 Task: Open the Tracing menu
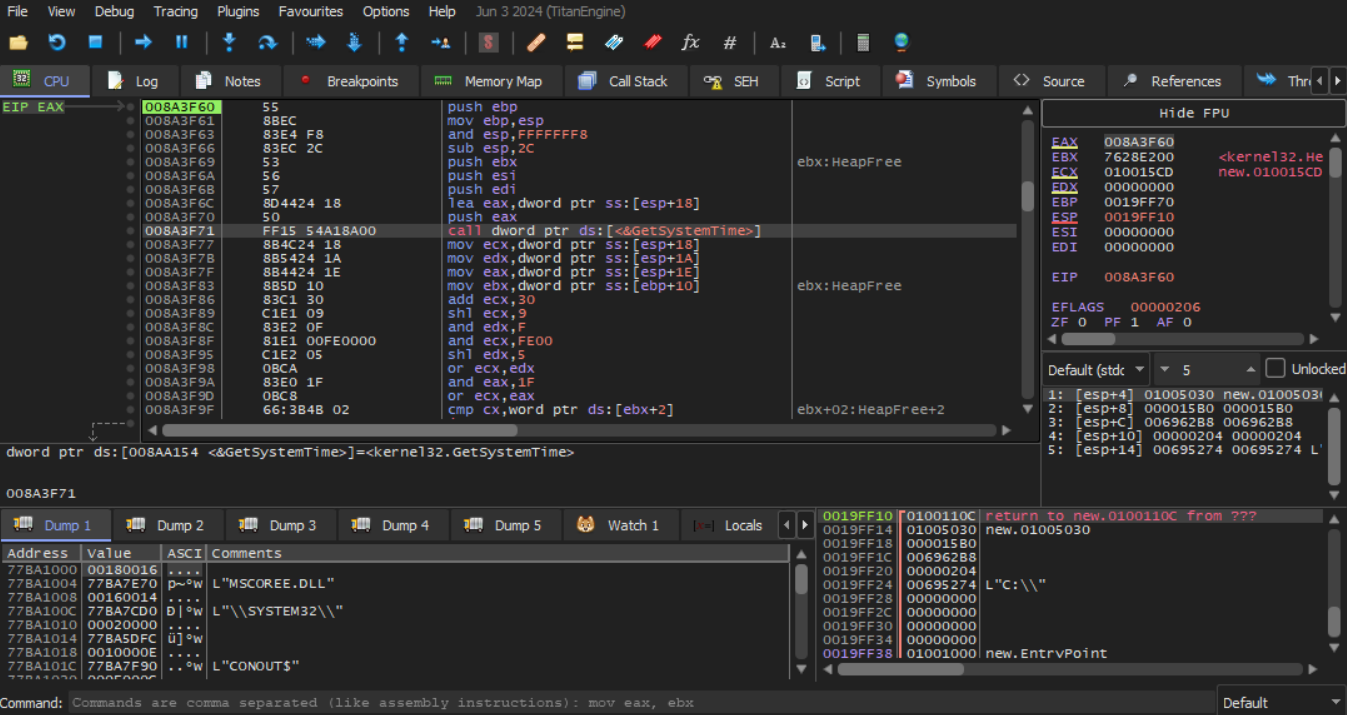[175, 11]
